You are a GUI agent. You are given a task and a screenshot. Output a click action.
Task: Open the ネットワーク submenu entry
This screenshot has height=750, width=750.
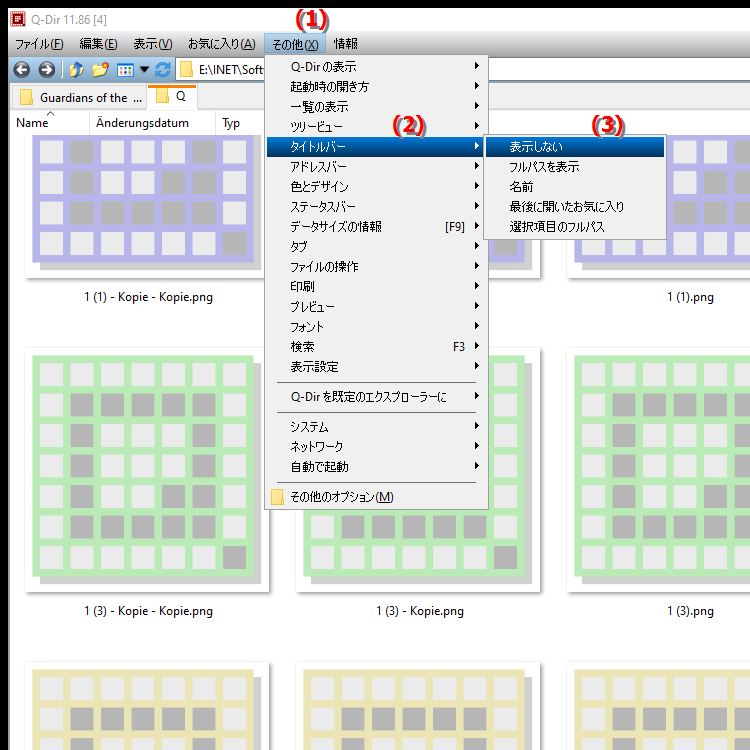376,447
